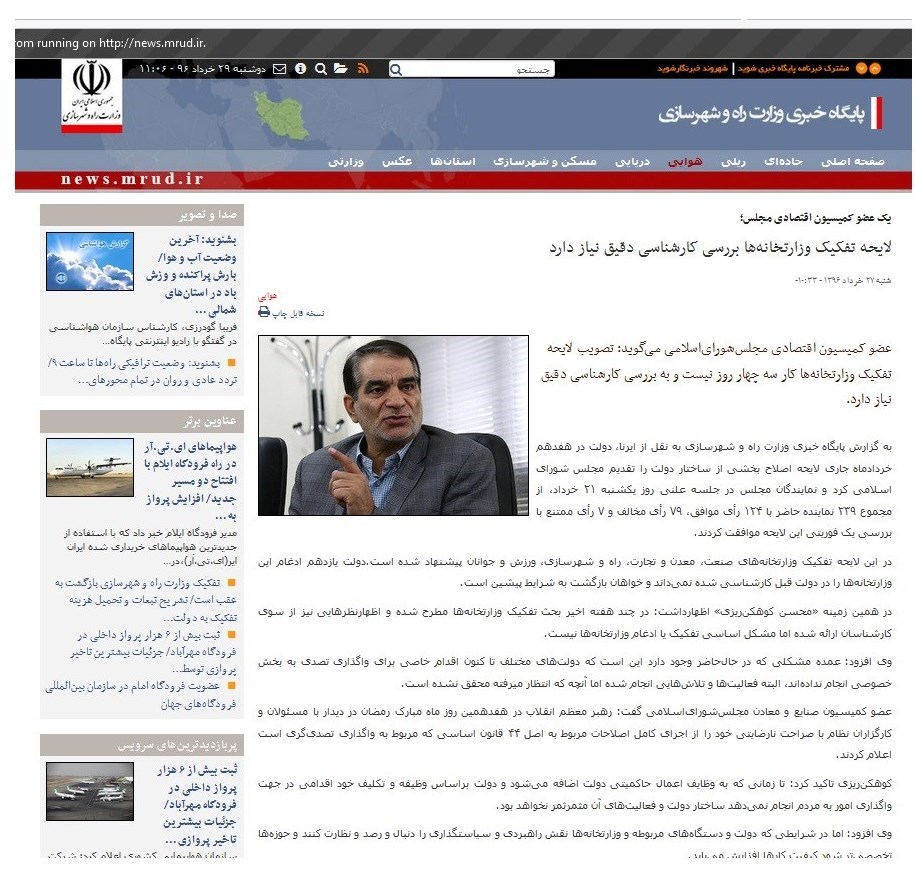Open the weather report thumbnail image
This screenshot has height=873, width=915.
point(89,261)
